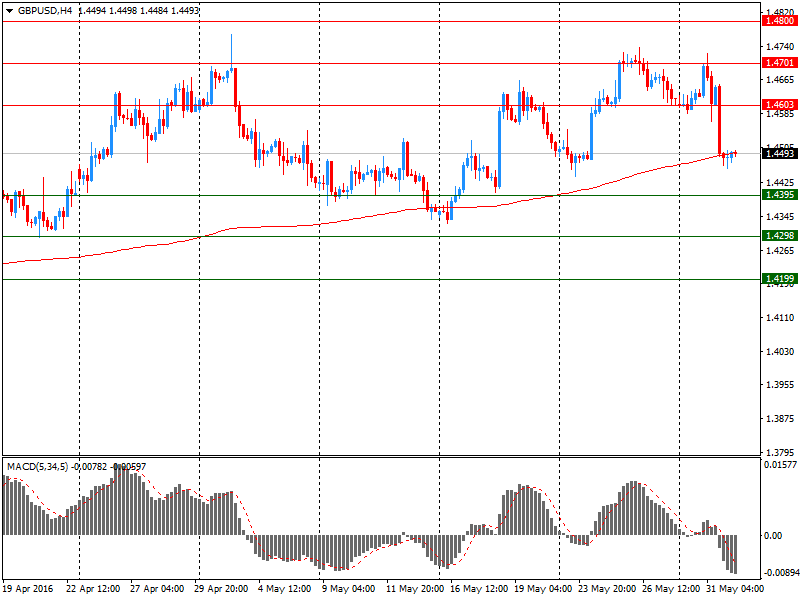This screenshot has height=600, width=800.
Task: Click the 22 Apr 12:00 time label
Action: pyautogui.click(x=93, y=589)
